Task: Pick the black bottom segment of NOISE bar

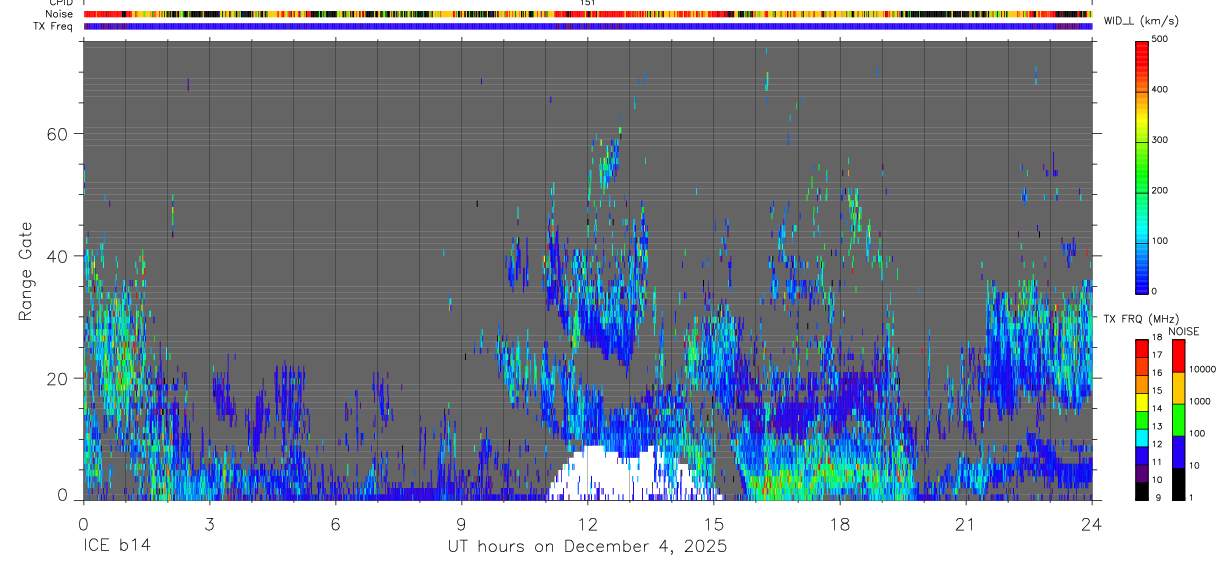Action: (x=1178, y=484)
